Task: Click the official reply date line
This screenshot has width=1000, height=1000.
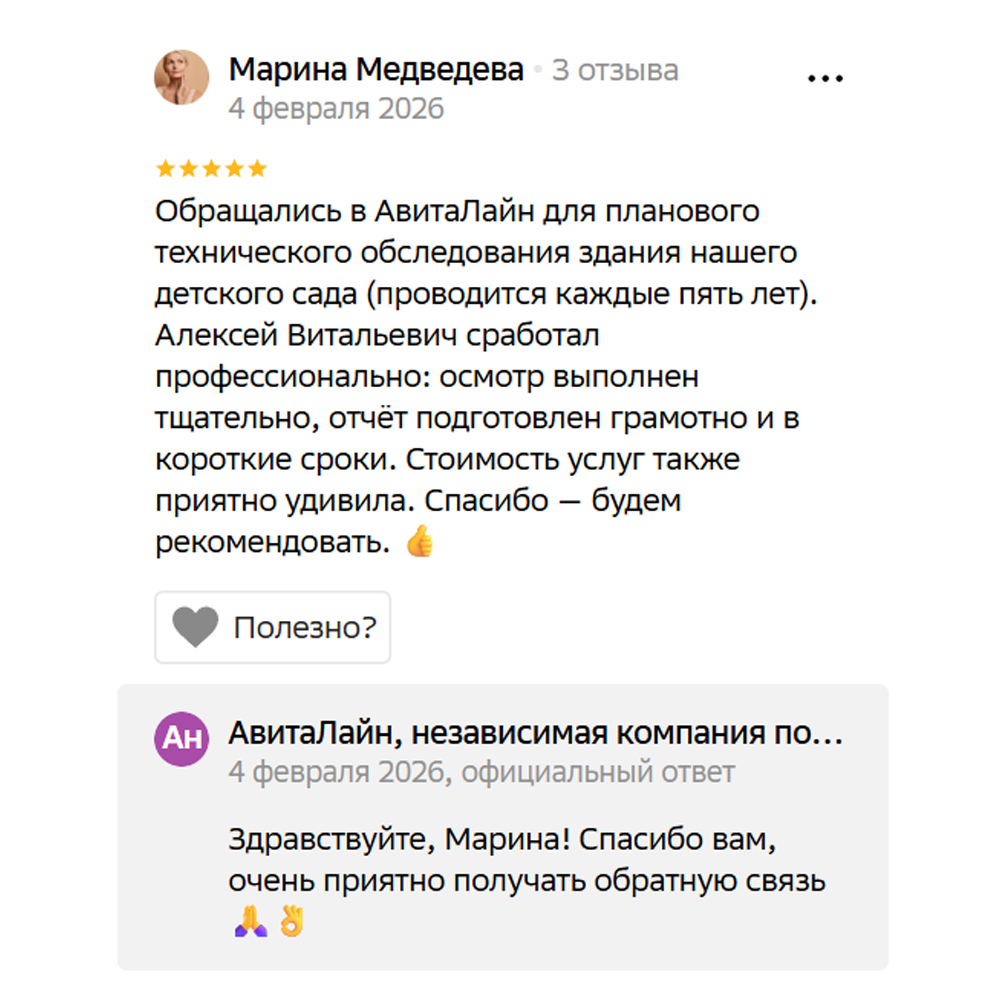Action: [x=481, y=772]
